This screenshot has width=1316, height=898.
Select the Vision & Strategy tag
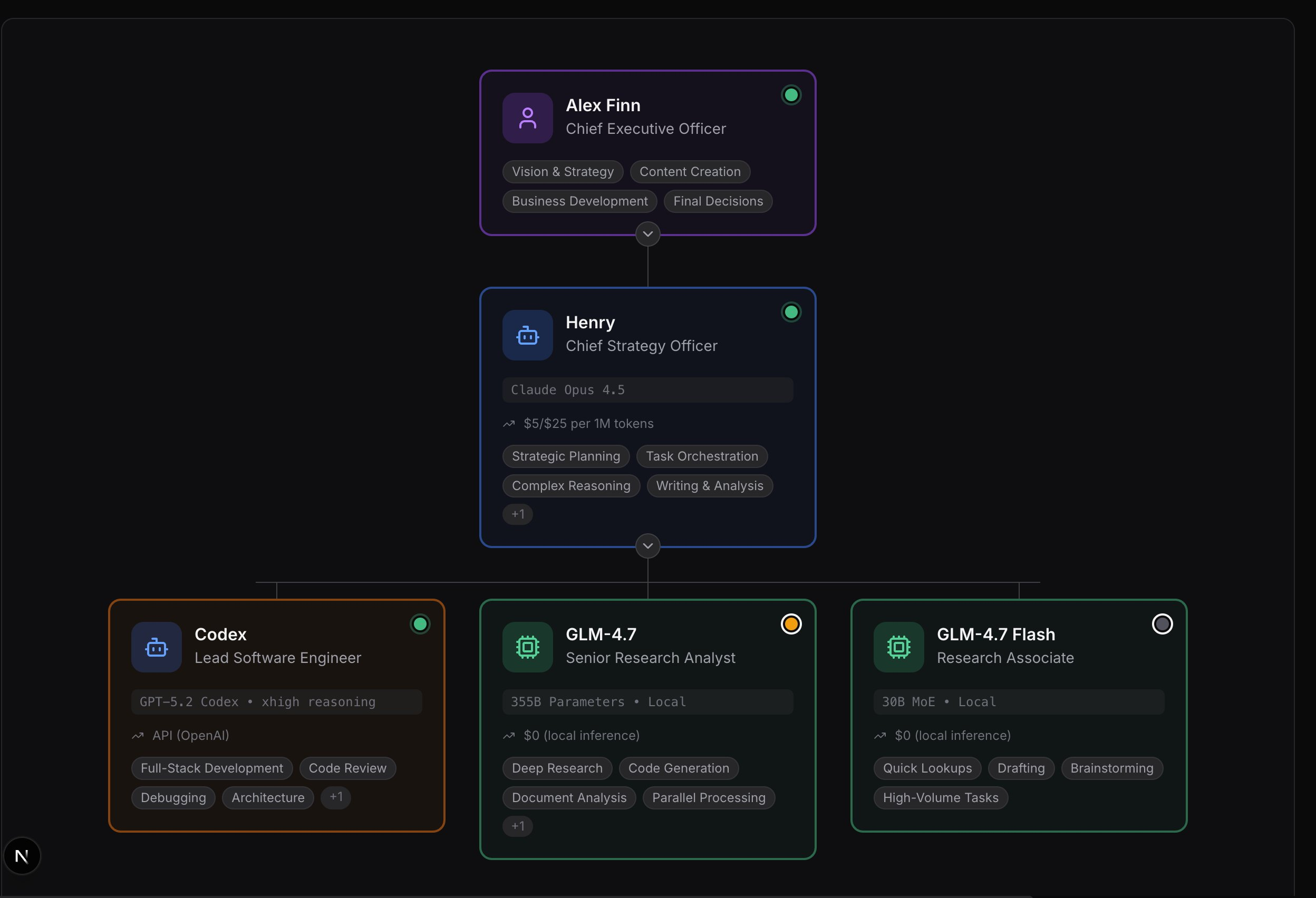(562, 171)
